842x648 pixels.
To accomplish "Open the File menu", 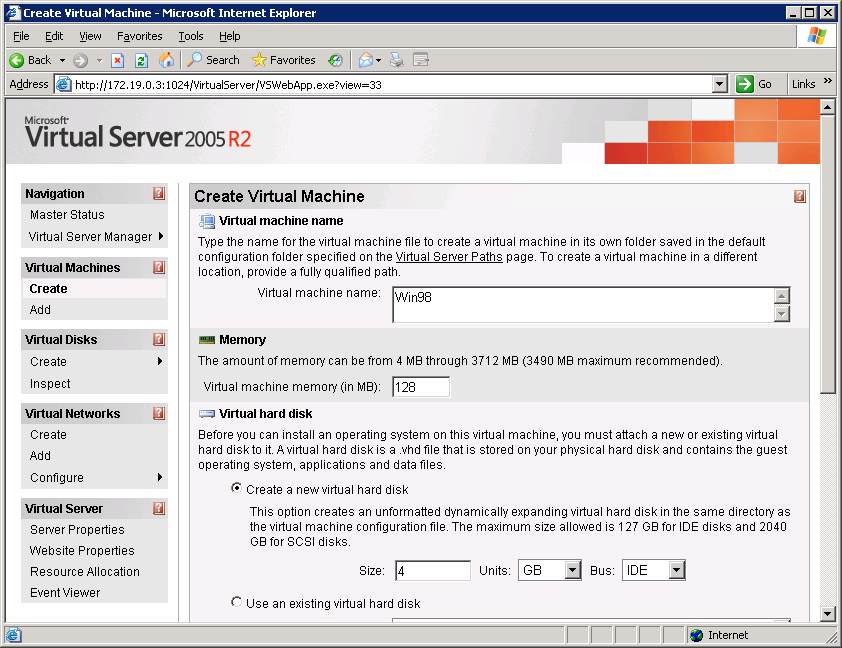I will tap(21, 36).
